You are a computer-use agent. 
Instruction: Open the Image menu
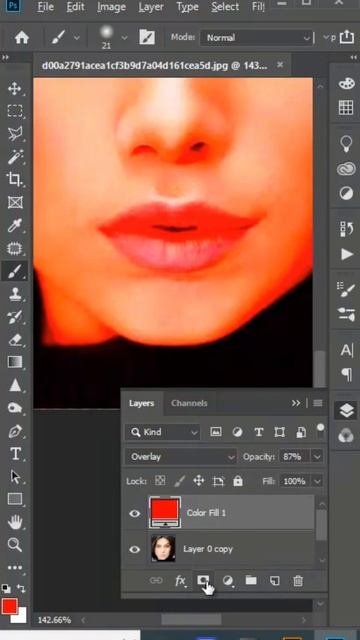click(x=111, y=7)
